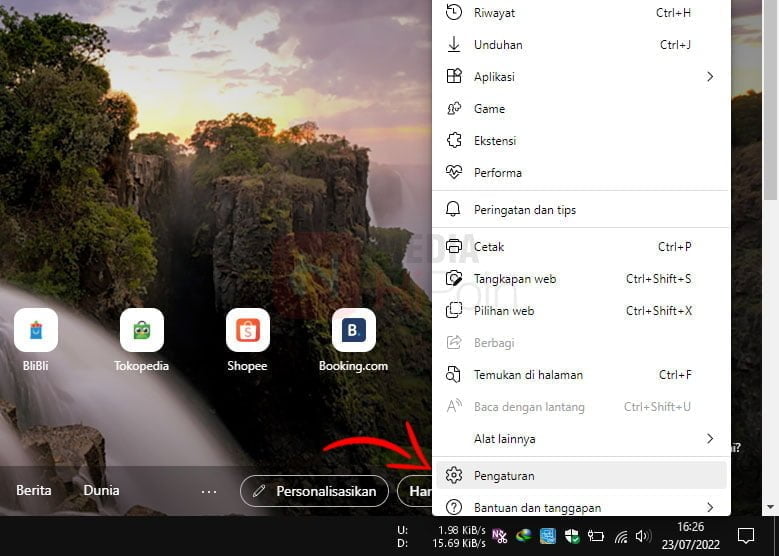This screenshot has width=779, height=556.
Task: Select Tangkapan web menu entry
Action: 581,278
